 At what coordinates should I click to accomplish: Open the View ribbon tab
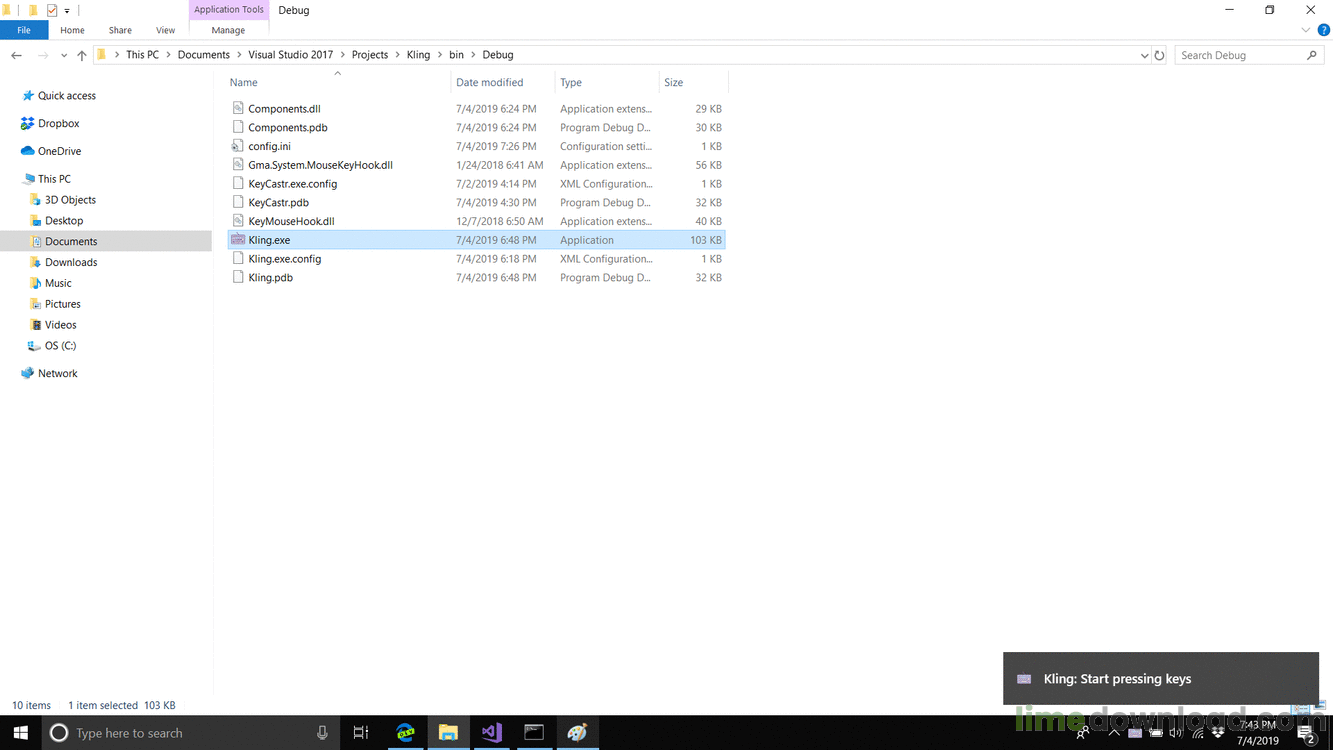pos(165,31)
